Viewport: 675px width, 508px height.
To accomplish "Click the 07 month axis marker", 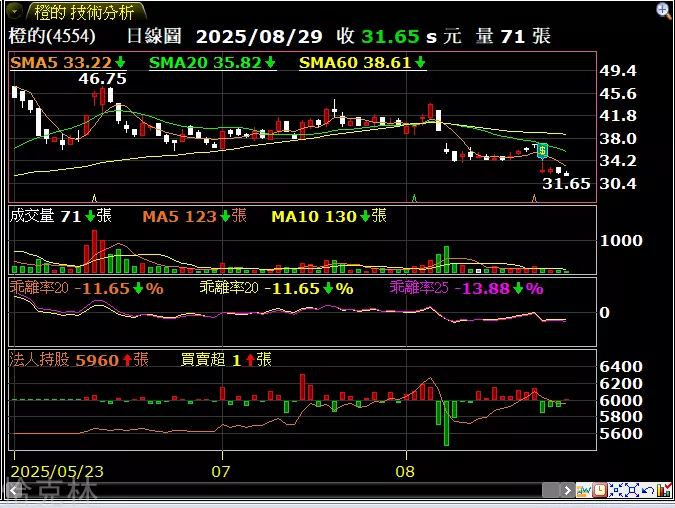I will (x=220, y=471).
